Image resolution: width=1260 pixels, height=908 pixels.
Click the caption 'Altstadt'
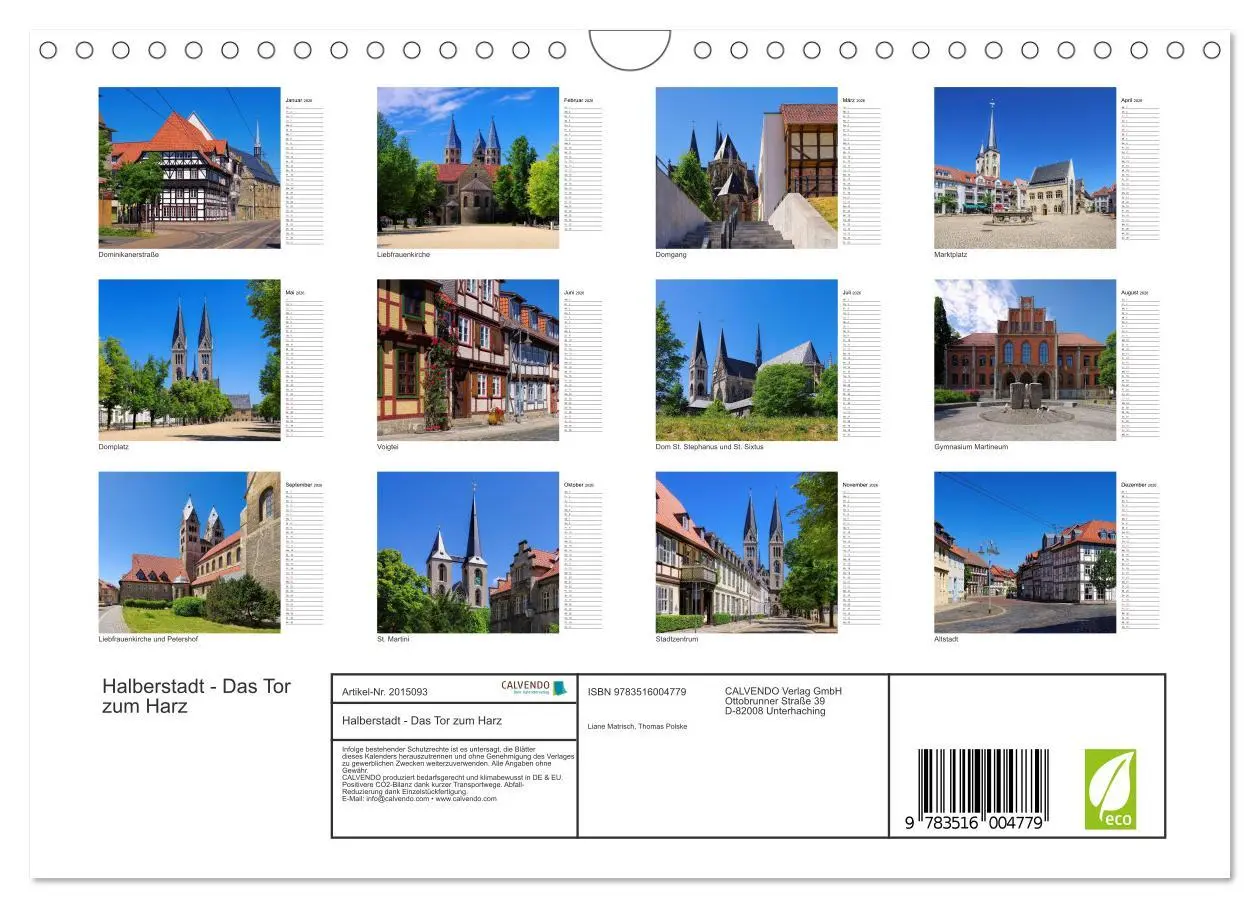pyautogui.click(x=946, y=639)
